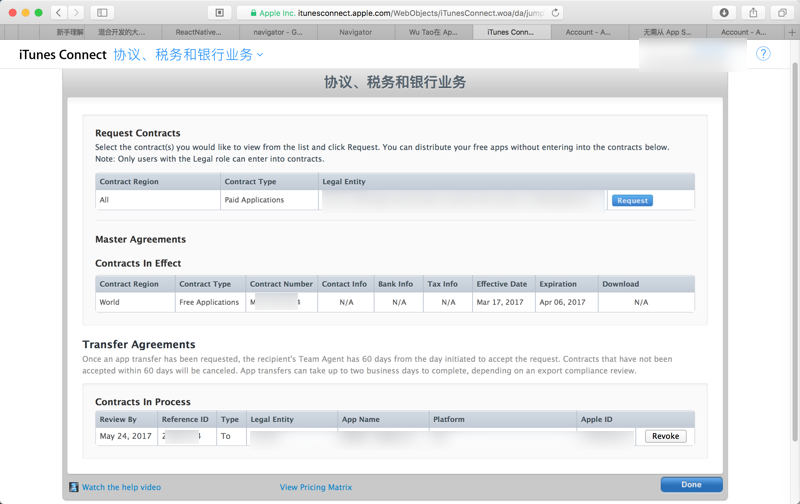
Task: Go back with Safari's back arrow
Action: [59, 13]
